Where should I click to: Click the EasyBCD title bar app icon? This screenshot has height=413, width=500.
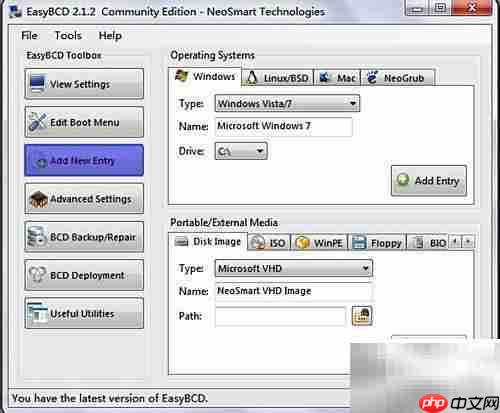pos(16,12)
